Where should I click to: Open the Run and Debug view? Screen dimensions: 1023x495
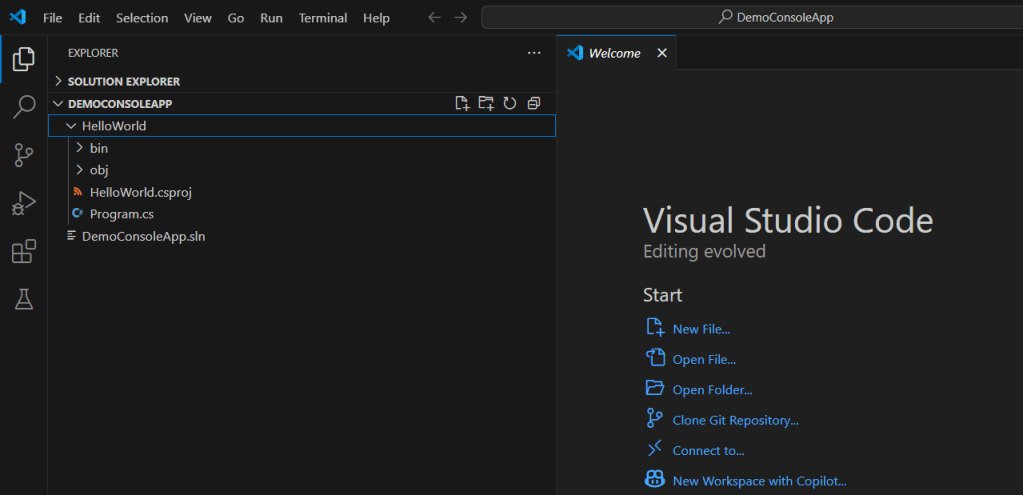coord(23,203)
